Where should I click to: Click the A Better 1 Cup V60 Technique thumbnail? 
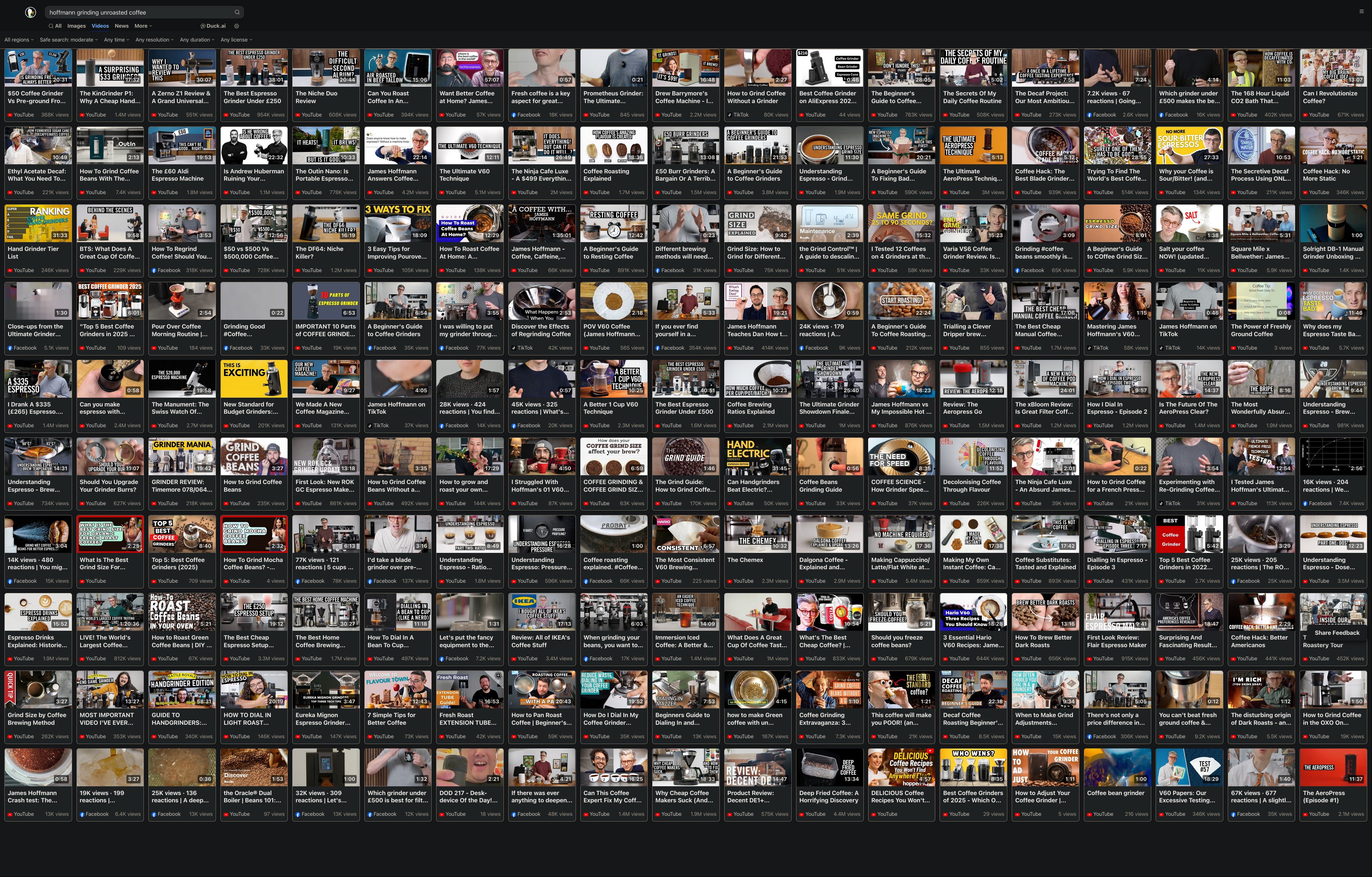pos(614,379)
